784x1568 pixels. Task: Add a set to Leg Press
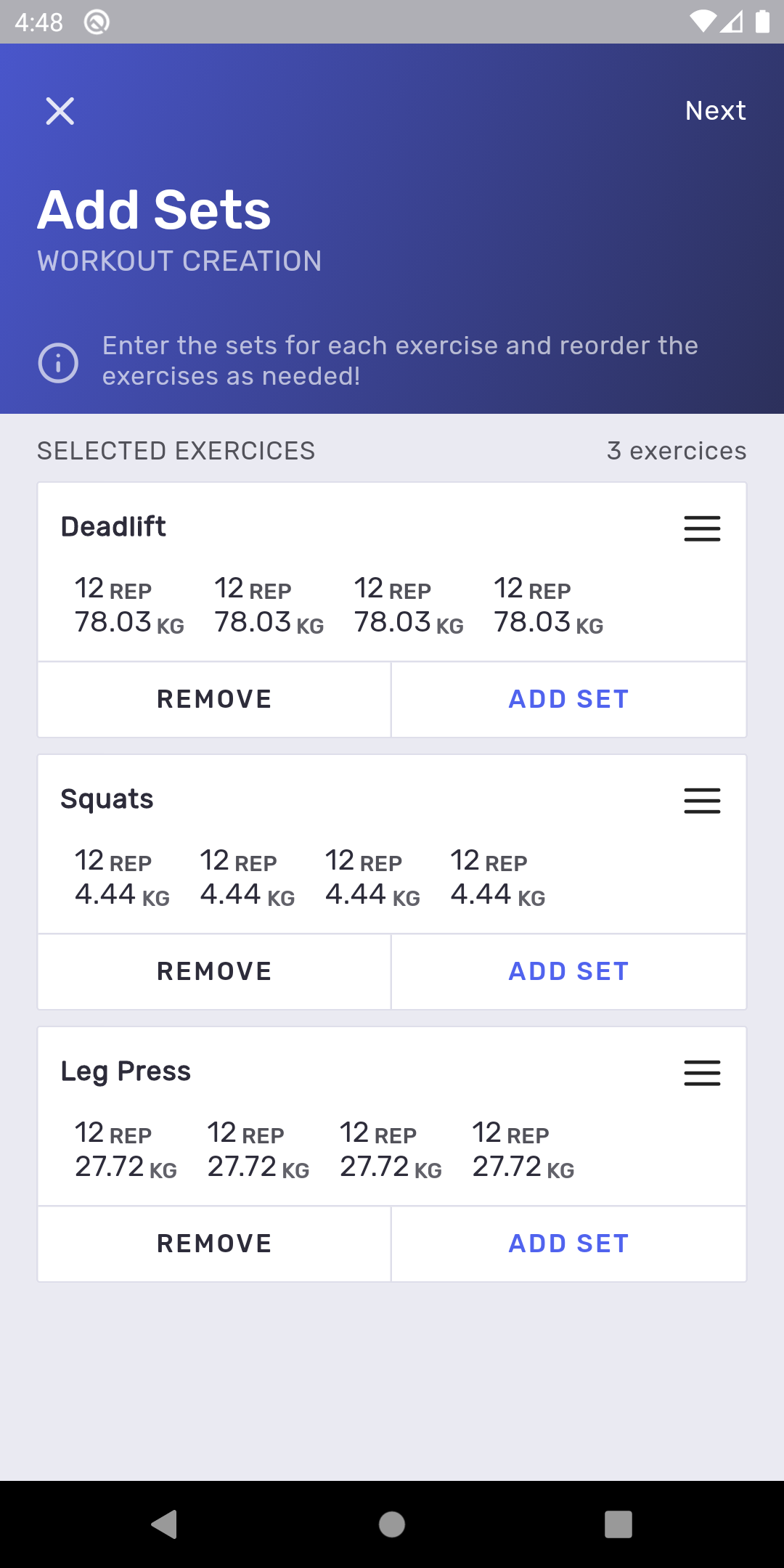pos(568,1244)
